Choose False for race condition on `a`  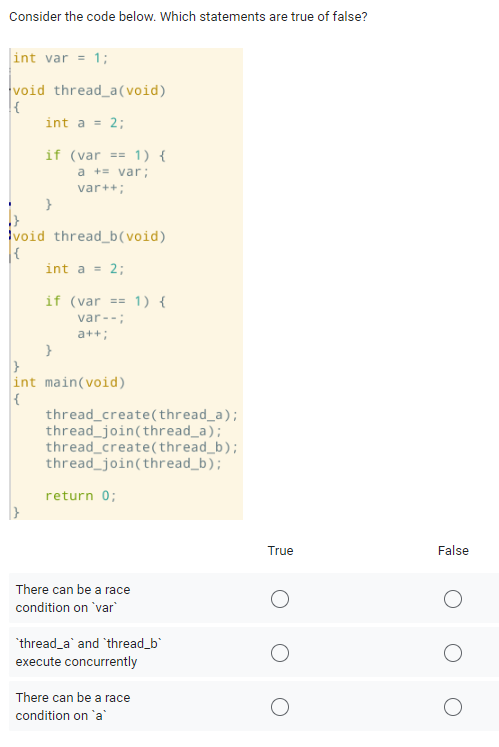coord(452,707)
